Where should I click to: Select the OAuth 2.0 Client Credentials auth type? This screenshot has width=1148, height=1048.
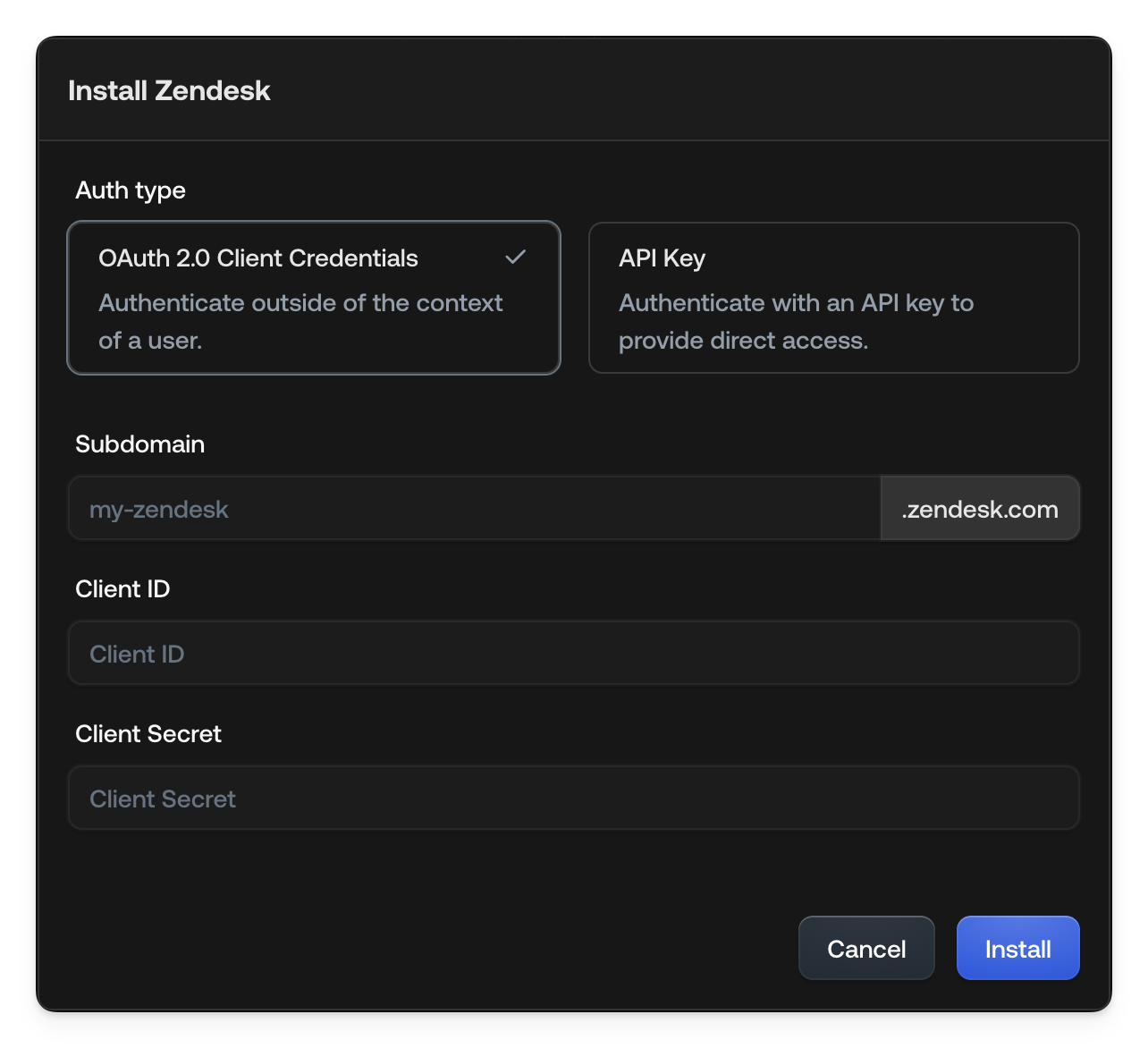313,298
